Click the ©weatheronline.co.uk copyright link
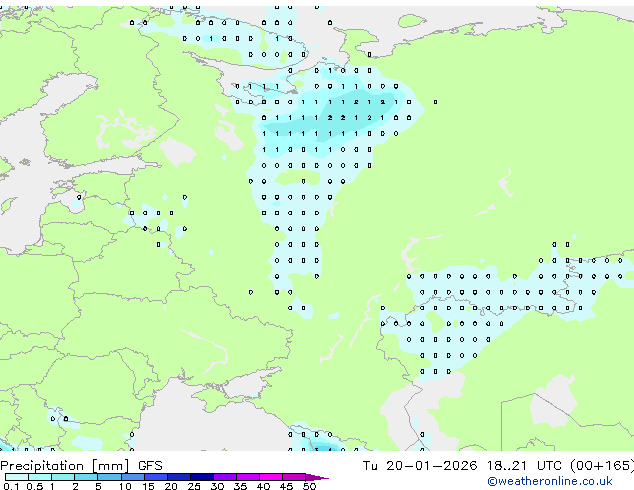This screenshot has height=490, width=634. (550, 481)
